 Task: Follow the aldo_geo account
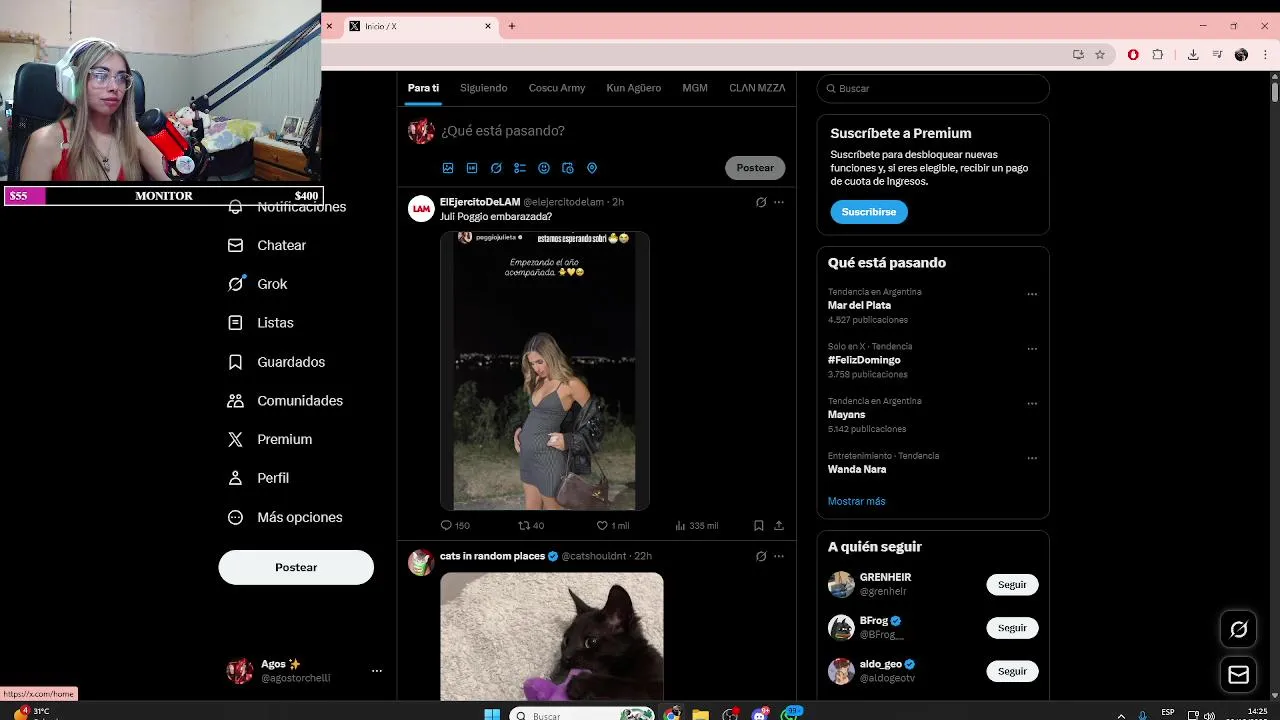1012,671
